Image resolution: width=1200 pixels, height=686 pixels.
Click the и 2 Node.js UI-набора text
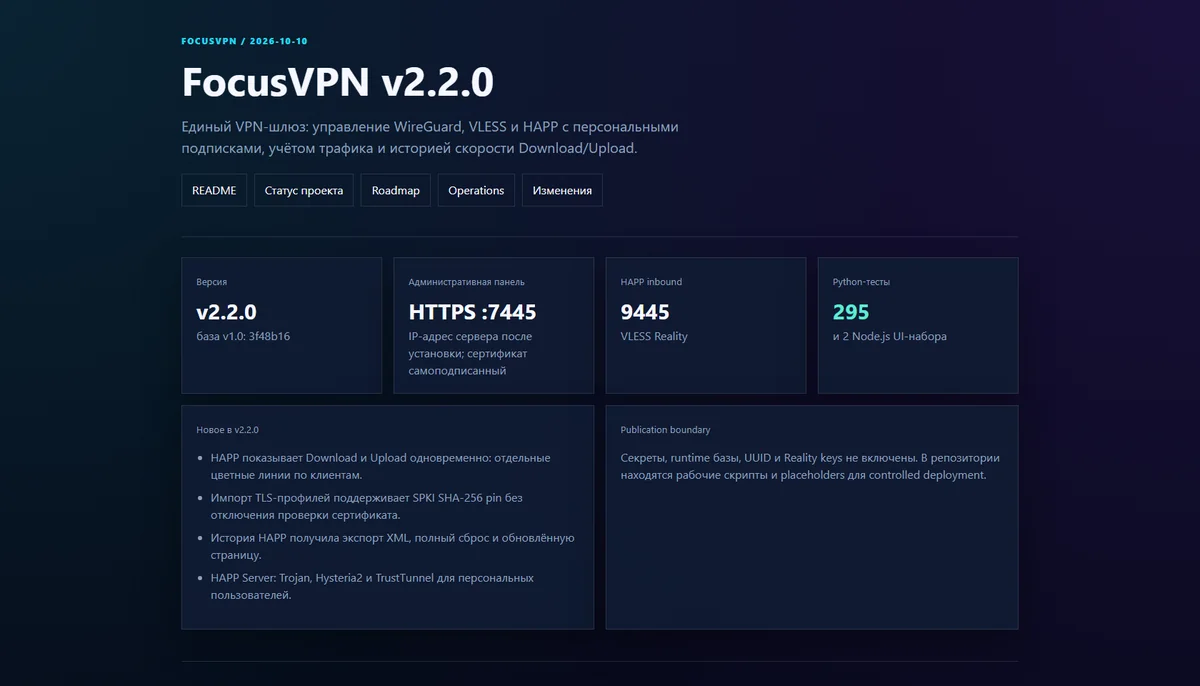[x=889, y=336]
